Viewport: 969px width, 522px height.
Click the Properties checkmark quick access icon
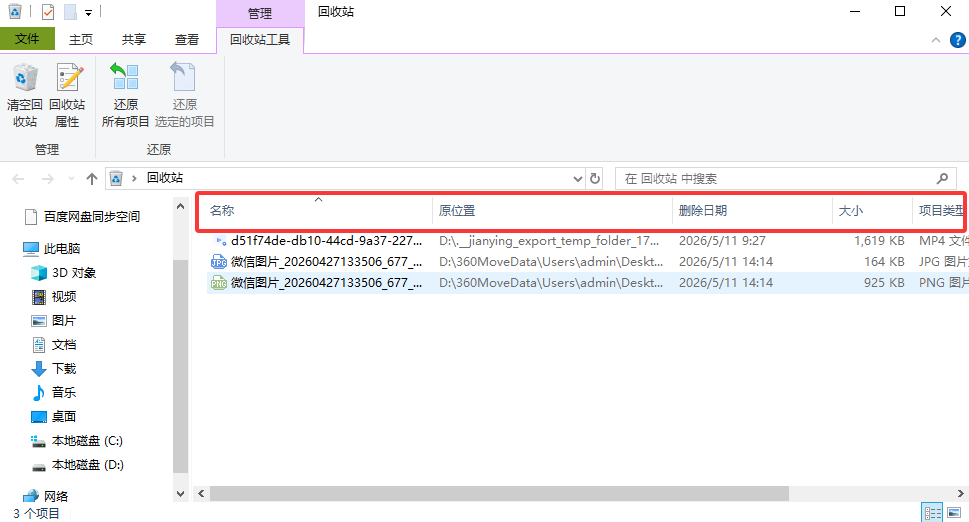pos(48,11)
